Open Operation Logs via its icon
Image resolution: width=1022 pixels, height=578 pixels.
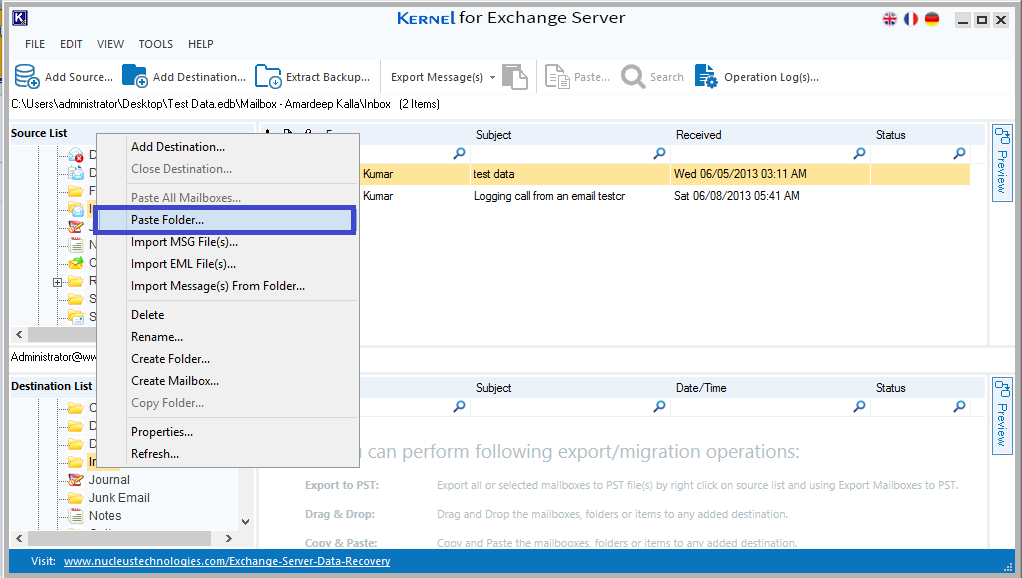[x=706, y=76]
